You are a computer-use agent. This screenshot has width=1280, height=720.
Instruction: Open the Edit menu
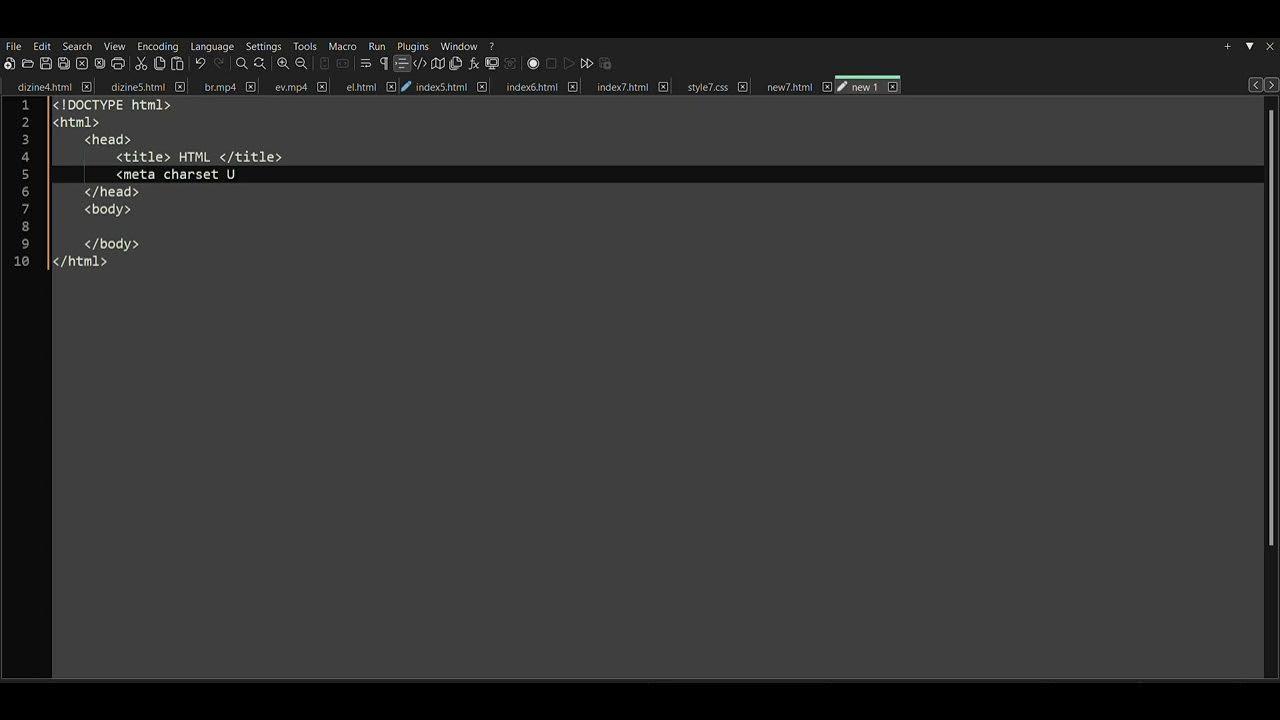42,46
